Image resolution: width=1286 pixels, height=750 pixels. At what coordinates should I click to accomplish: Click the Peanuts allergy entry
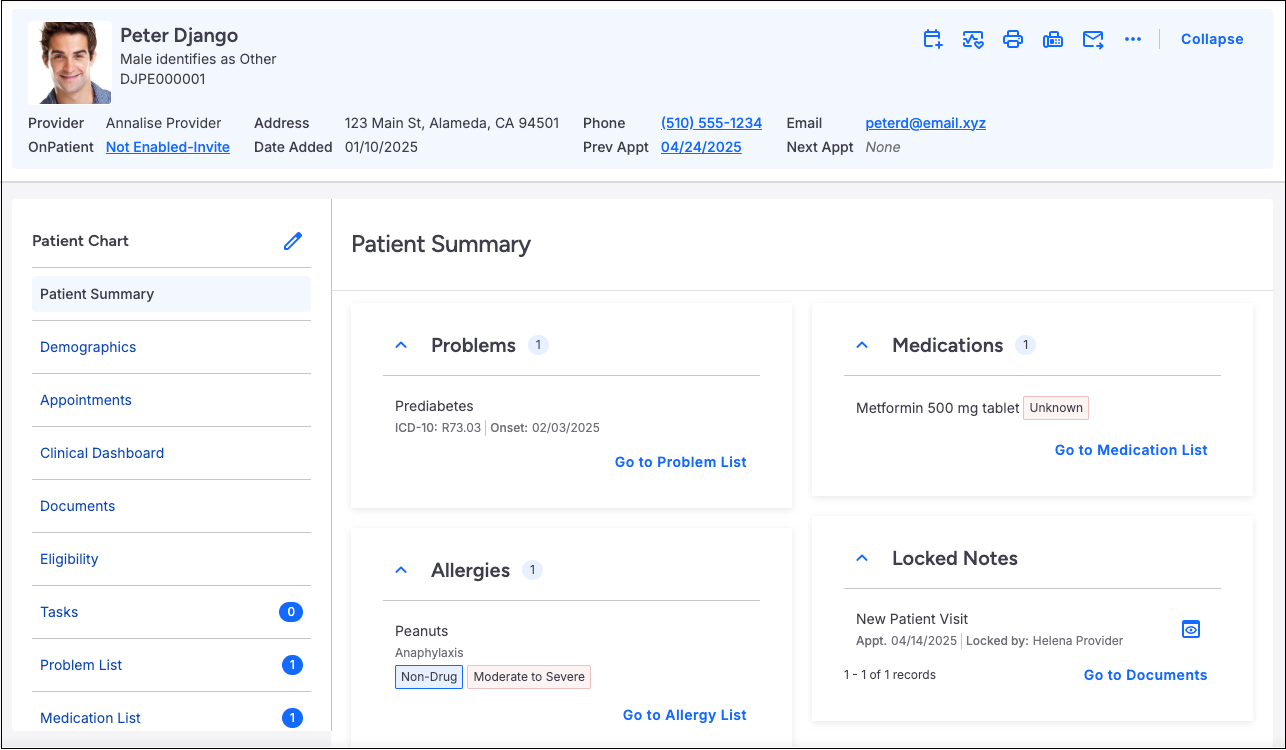[422, 631]
